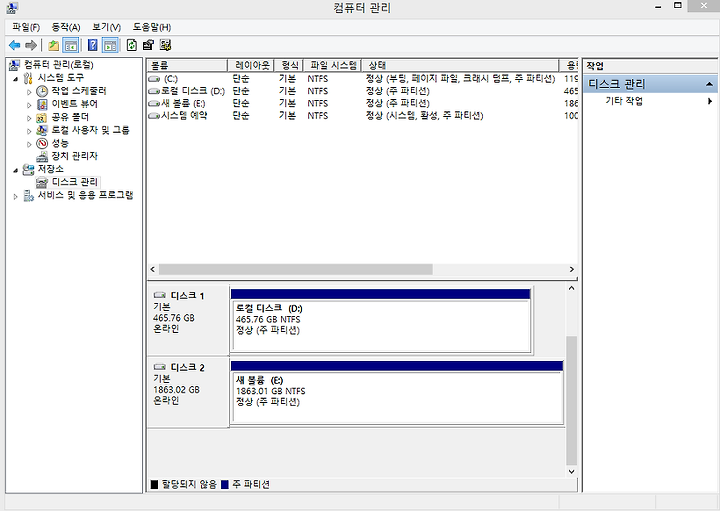Click the 주 파티션 blue legend swatch
The image size is (720, 511).
pyautogui.click(x=225, y=484)
